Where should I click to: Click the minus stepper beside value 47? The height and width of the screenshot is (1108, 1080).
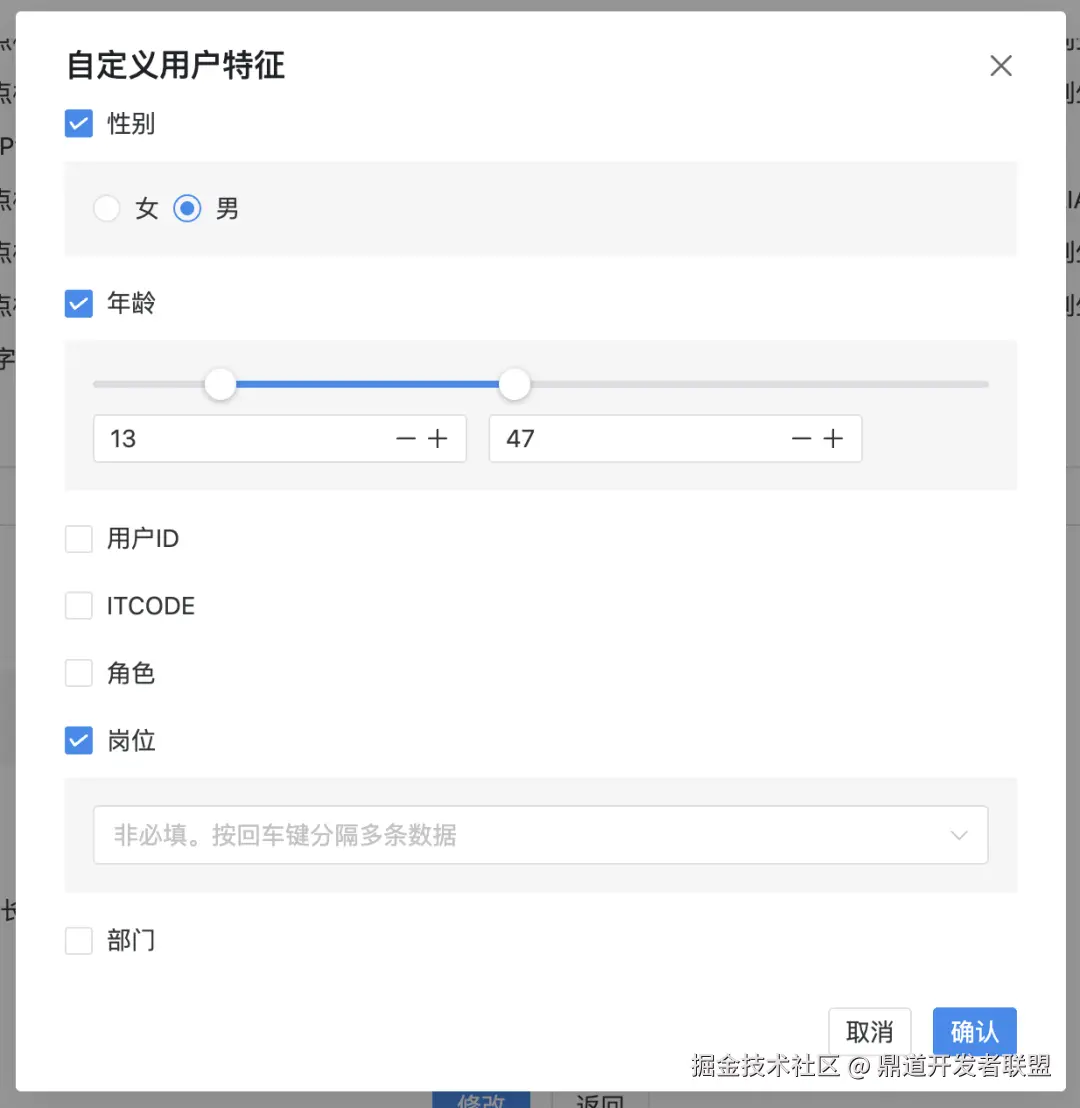point(801,438)
